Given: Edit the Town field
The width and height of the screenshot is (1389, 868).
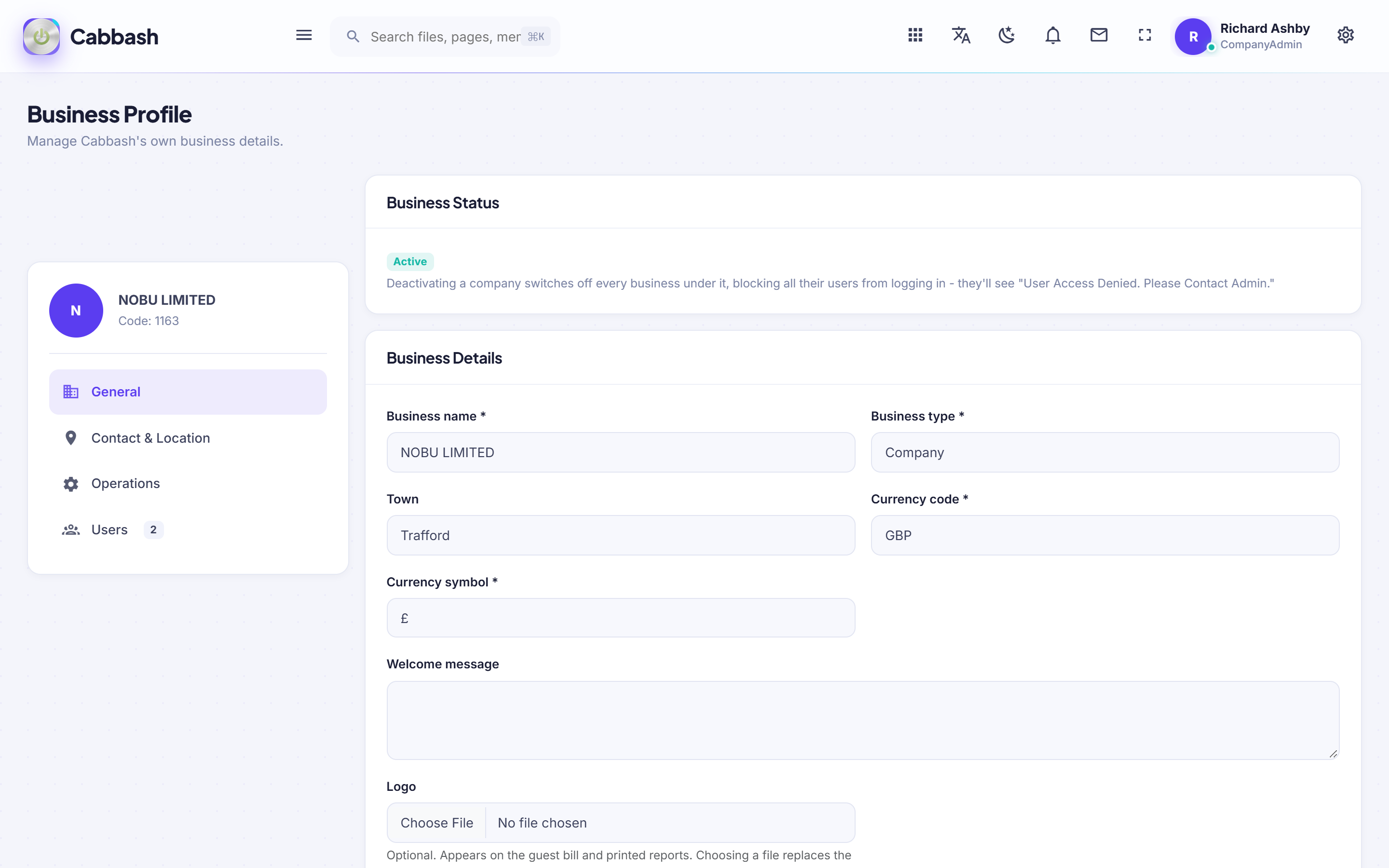Looking at the screenshot, I should (x=620, y=535).
